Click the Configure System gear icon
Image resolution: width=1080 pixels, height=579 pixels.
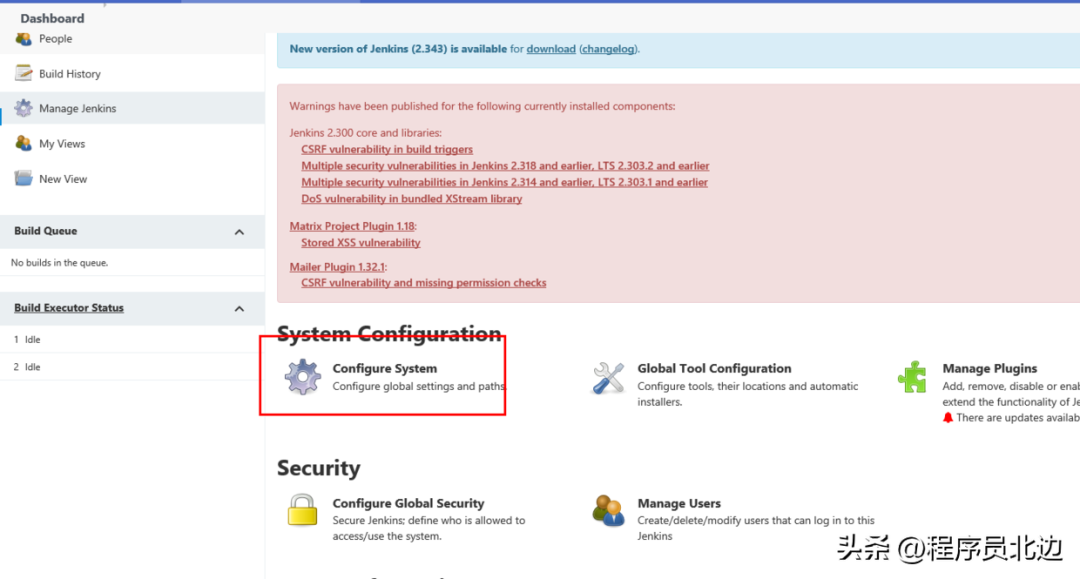pyautogui.click(x=303, y=377)
